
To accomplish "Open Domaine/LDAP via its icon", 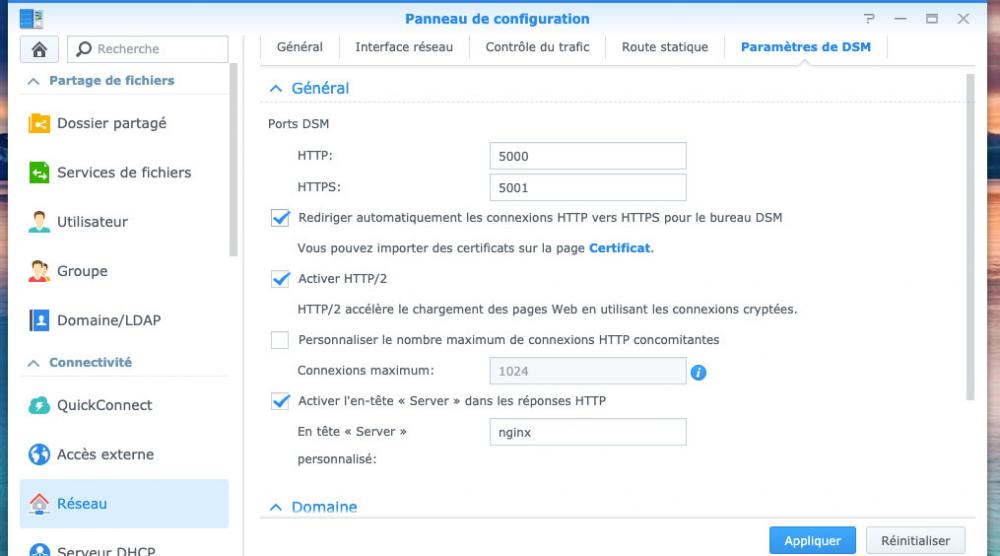I will coord(40,321).
